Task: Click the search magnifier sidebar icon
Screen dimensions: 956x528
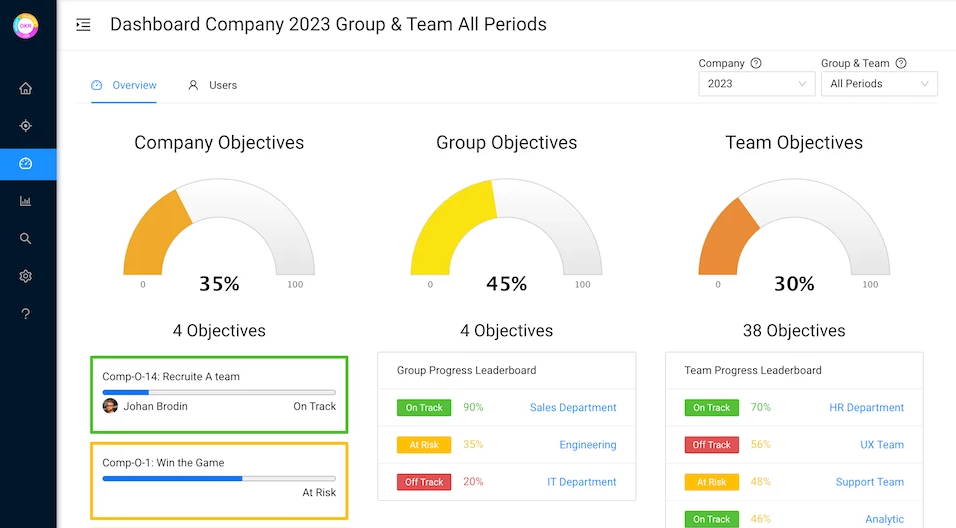Action: (x=25, y=238)
